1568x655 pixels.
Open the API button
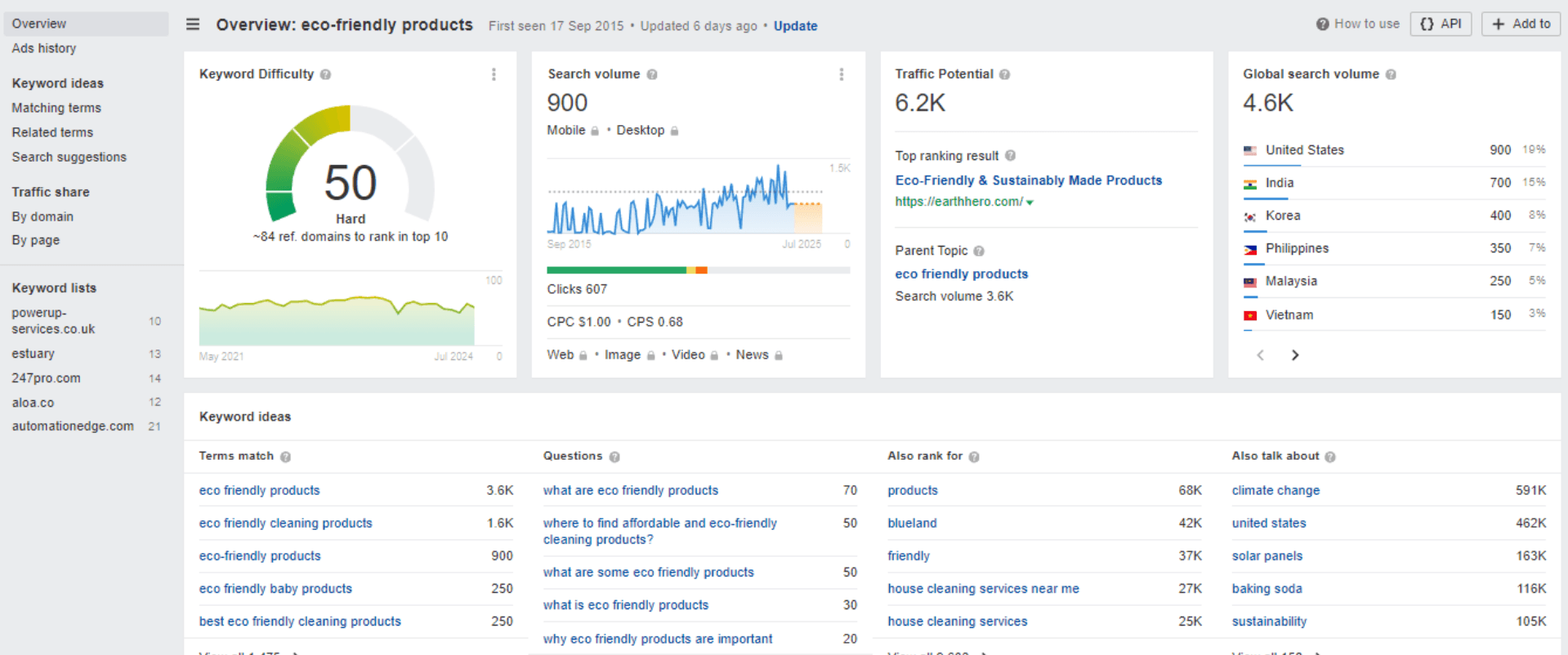click(x=1441, y=24)
